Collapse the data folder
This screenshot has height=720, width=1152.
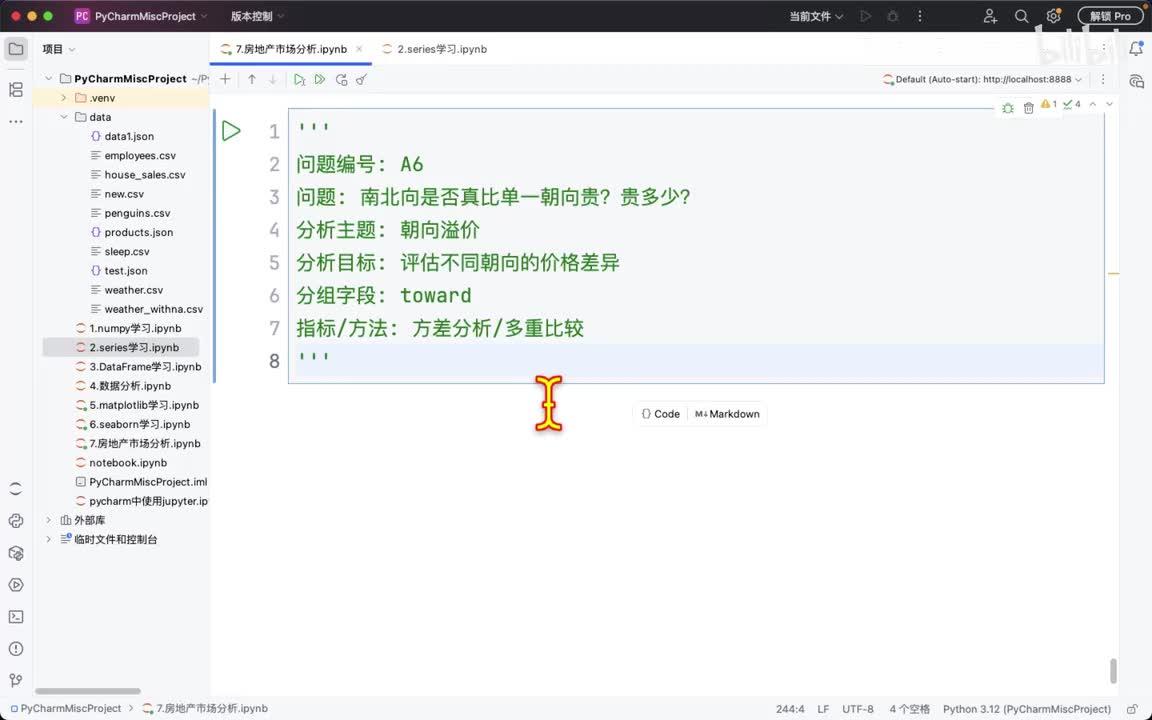click(64, 117)
